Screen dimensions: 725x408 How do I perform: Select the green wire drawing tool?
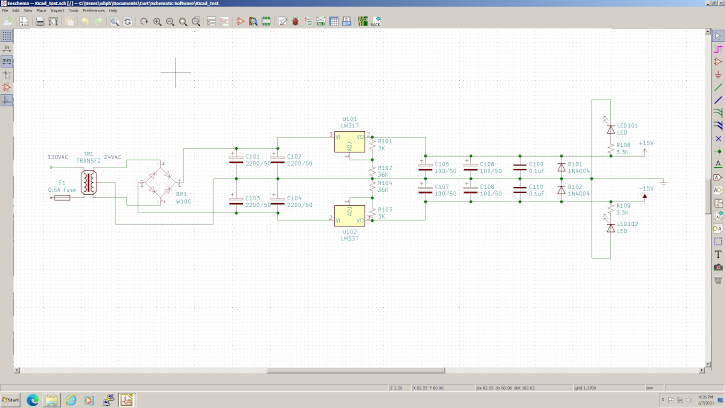pyautogui.click(x=718, y=87)
